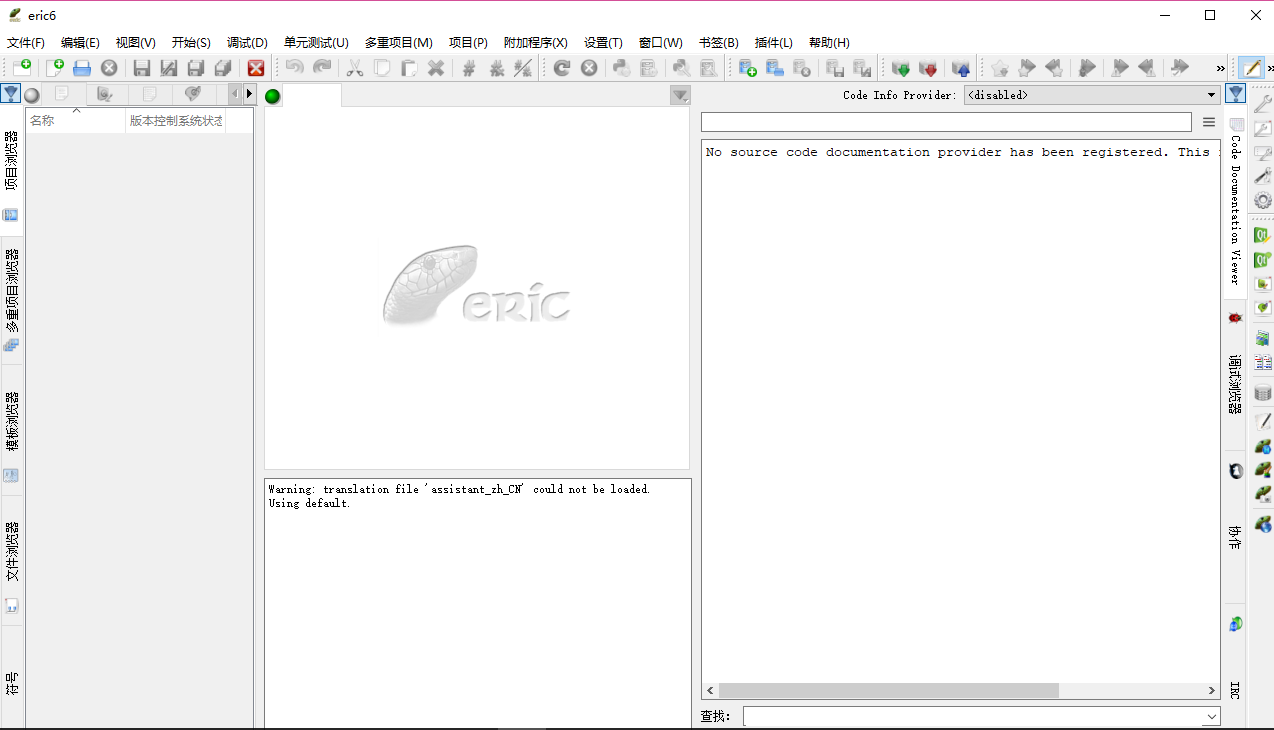Click the pencil Edit mode toolbar icon

(1251, 68)
